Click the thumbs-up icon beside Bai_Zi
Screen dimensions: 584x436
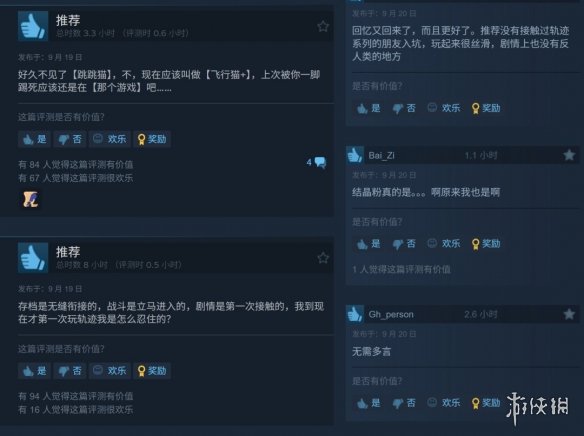pyautogui.click(x=355, y=155)
